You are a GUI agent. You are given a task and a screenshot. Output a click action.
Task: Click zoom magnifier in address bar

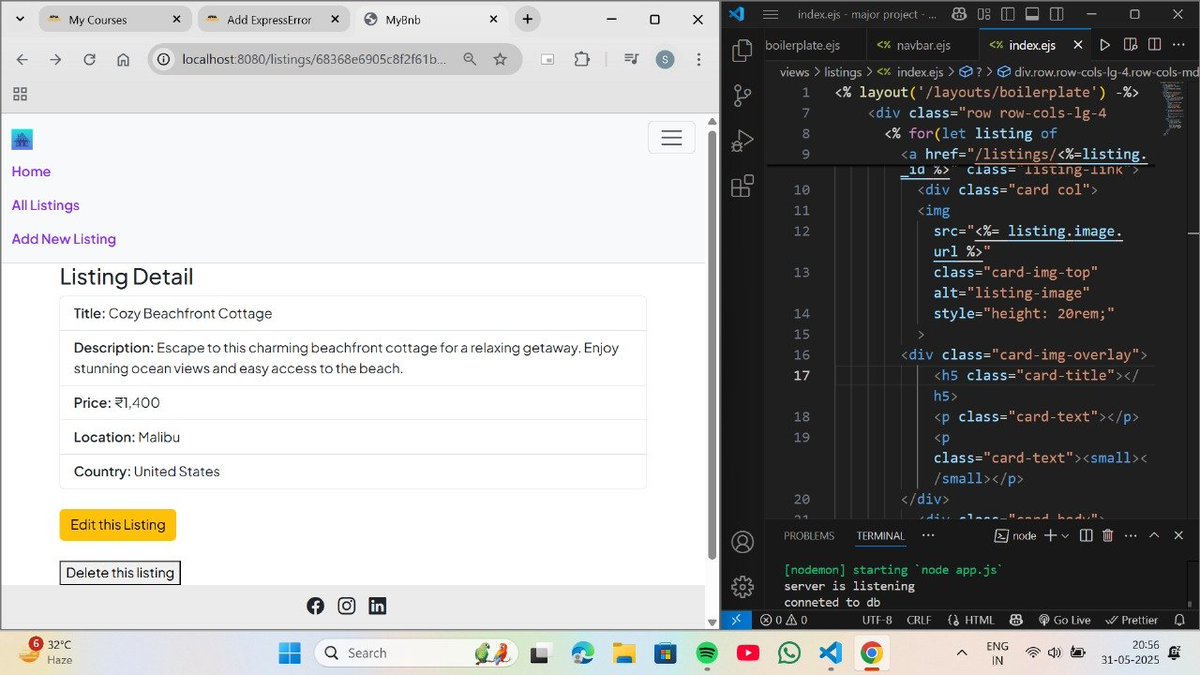point(469,60)
